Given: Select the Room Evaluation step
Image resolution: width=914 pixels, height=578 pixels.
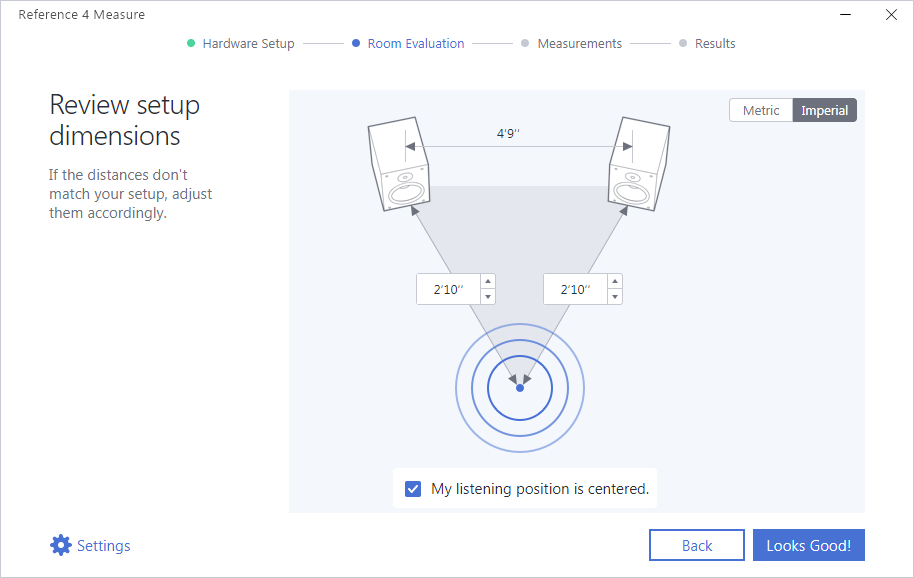Looking at the screenshot, I should point(415,44).
